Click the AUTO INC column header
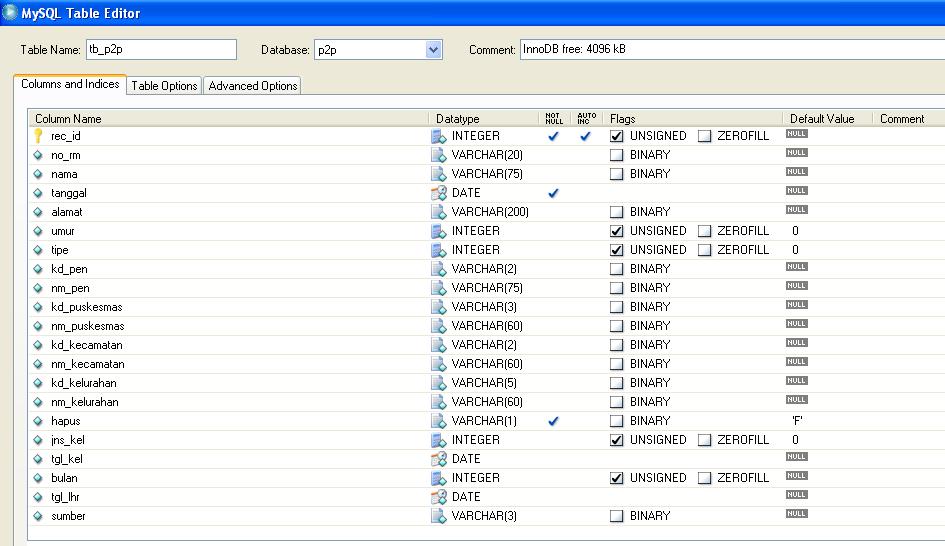 coord(586,119)
